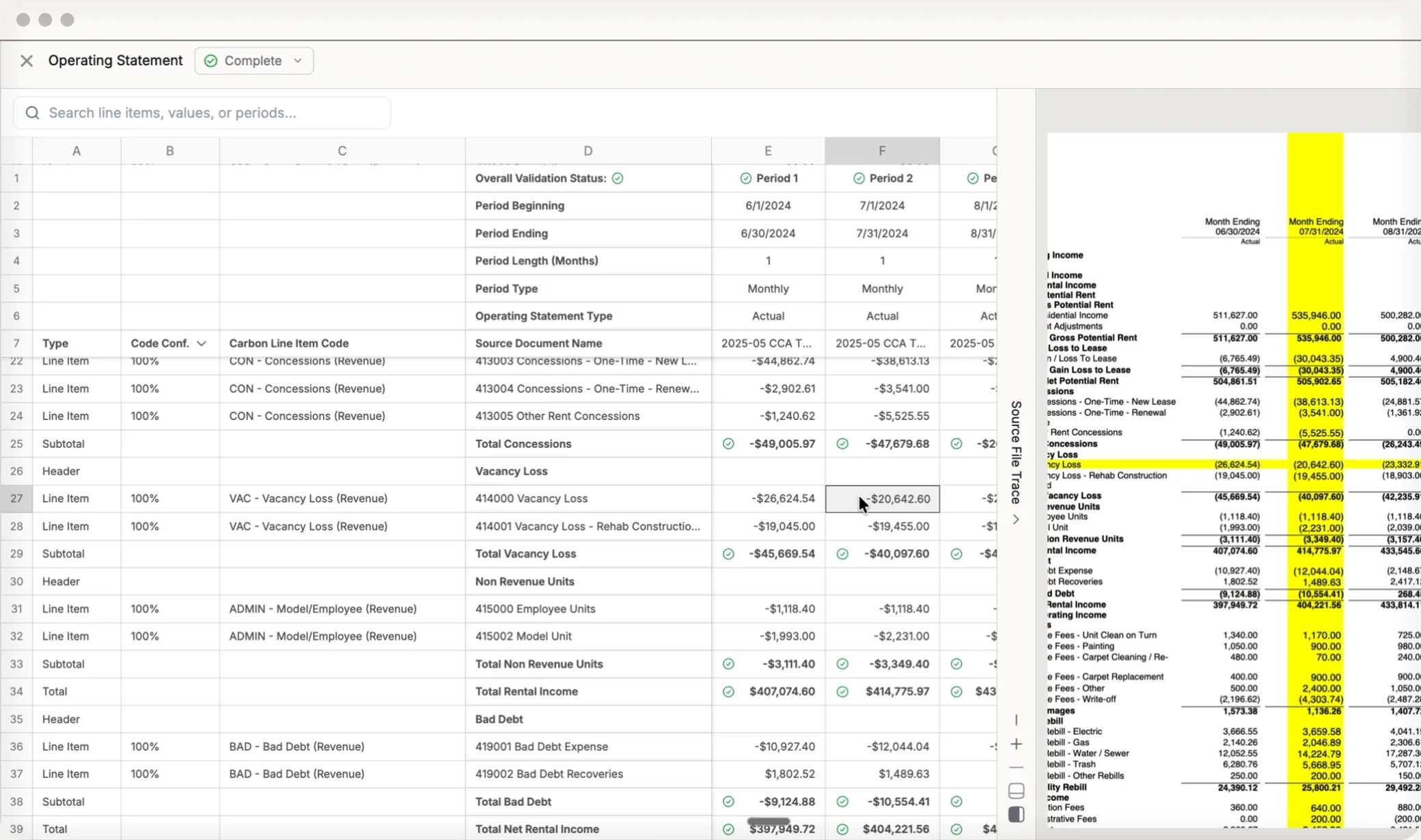This screenshot has height=840, width=1421.
Task: Select the Period 1 source document name cell
Action: coord(768,344)
